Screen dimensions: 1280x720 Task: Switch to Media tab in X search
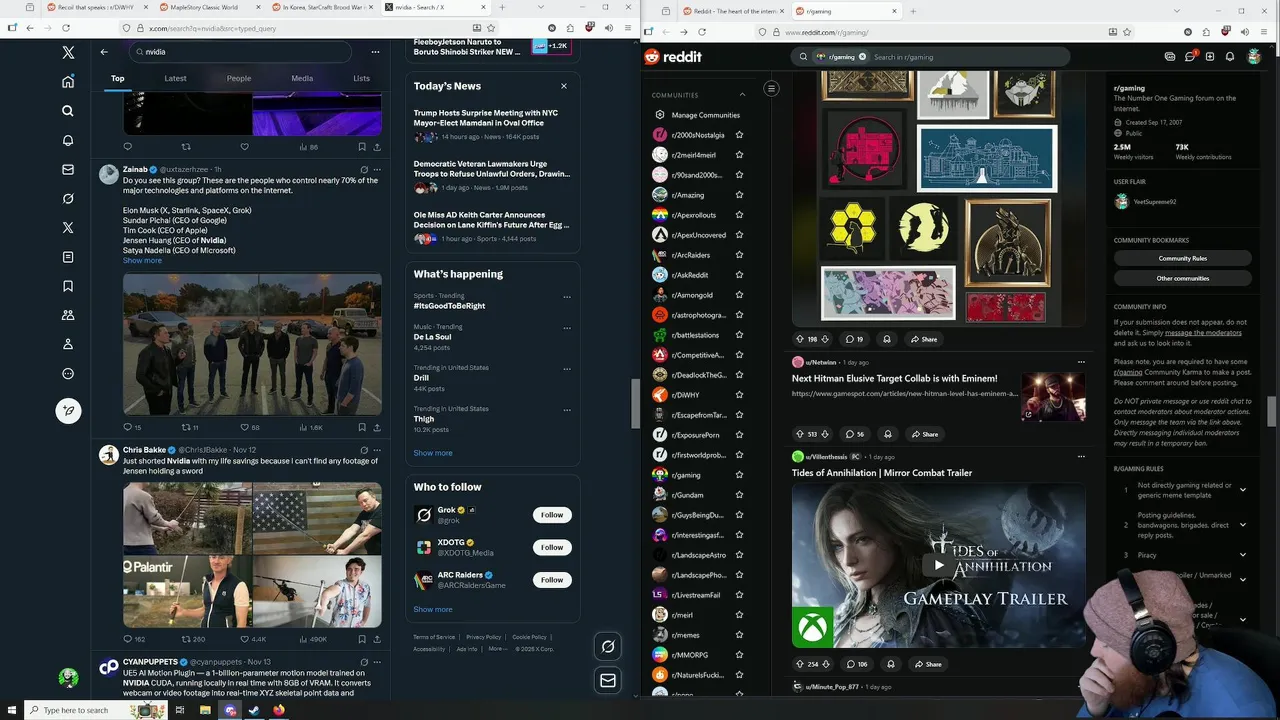point(302,78)
